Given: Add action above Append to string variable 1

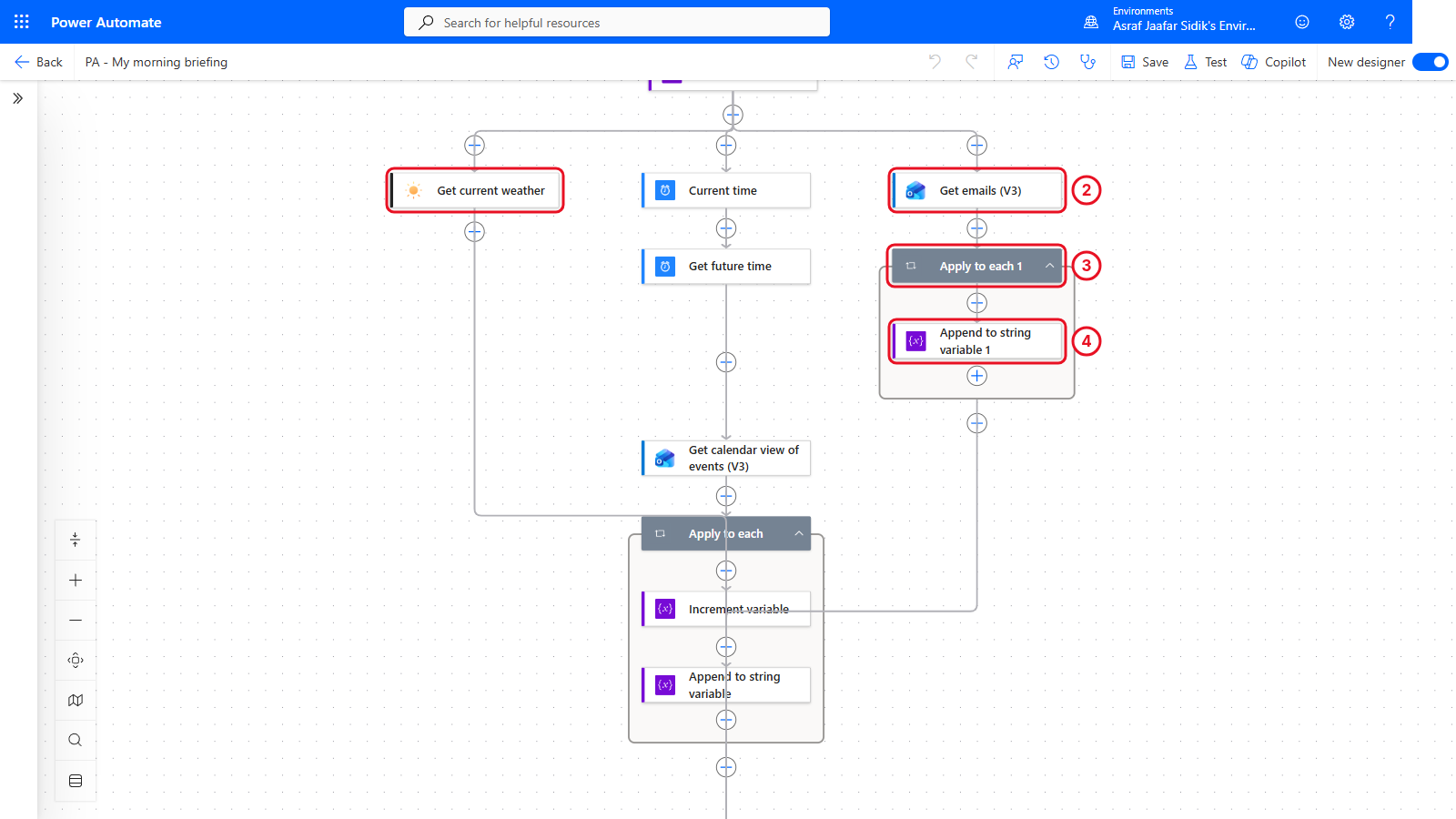Looking at the screenshot, I should tap(976, 303).
